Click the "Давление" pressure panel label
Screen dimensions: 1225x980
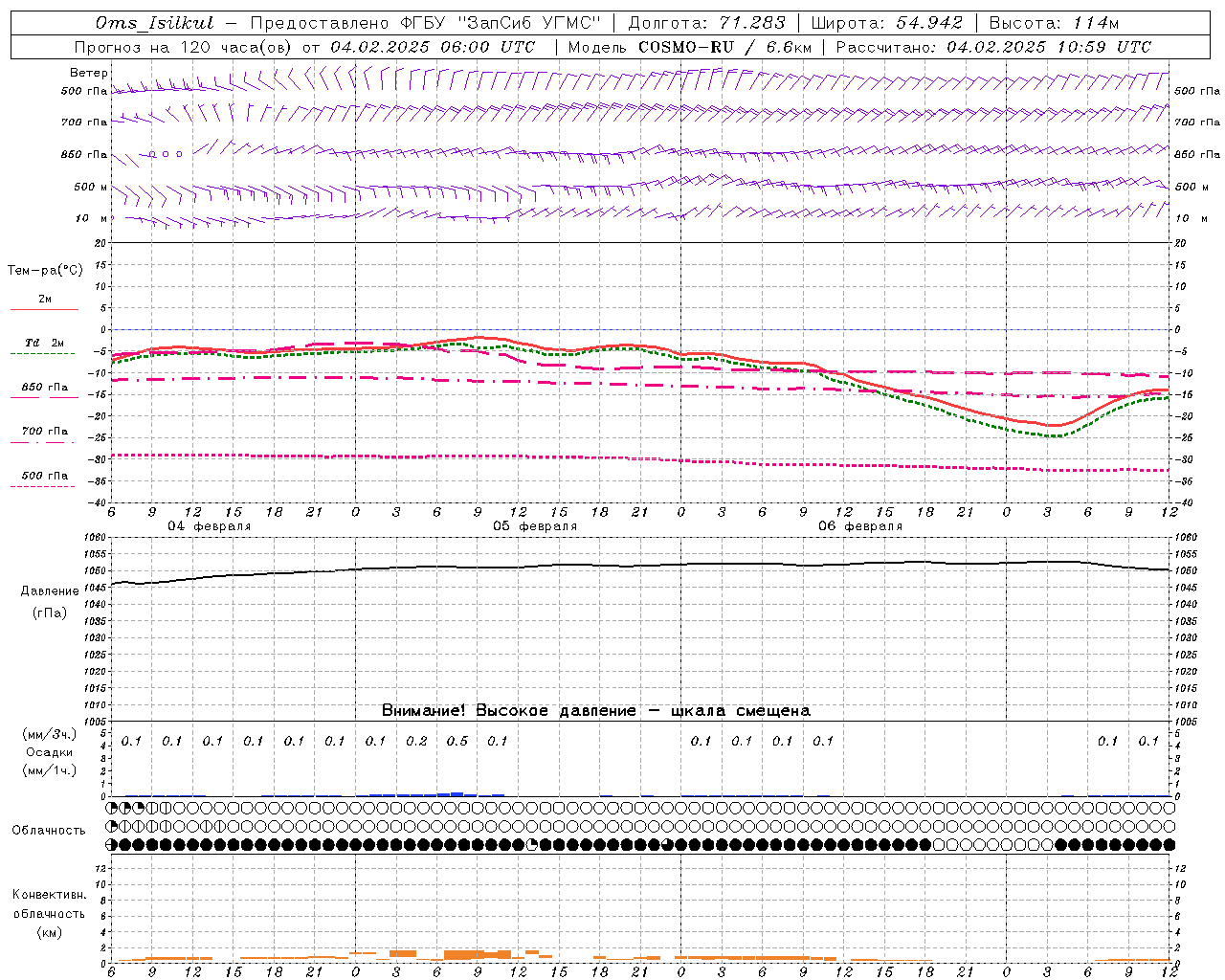tap(50, 591)
